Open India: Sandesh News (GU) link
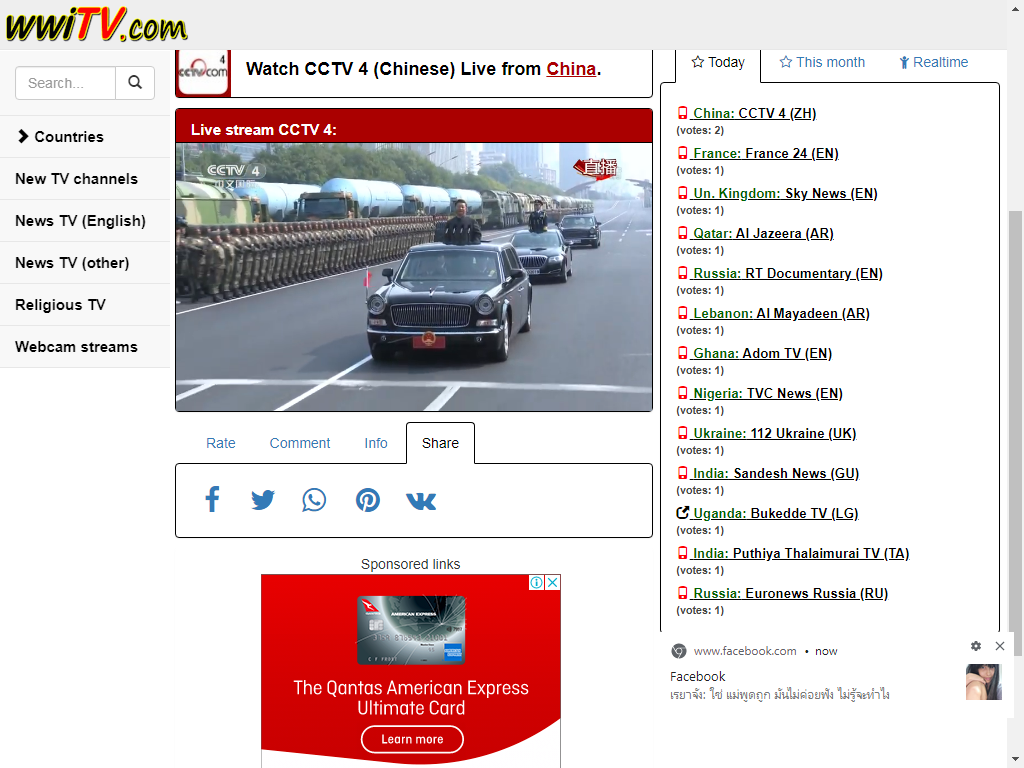Image resolution: width=1024 pixels, height=768 pixels. pos(768,473)
